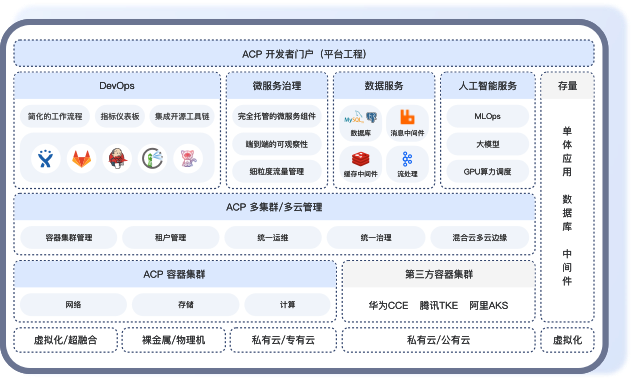Click the red Redis cube icon
This screenshot has height=380, width=634.
pyautogui.click(x=361, y=159)
